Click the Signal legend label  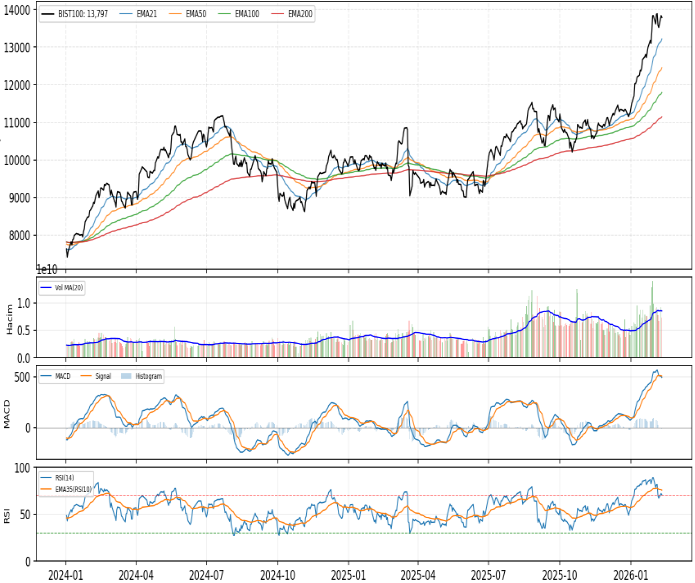(x=103, y=377)
